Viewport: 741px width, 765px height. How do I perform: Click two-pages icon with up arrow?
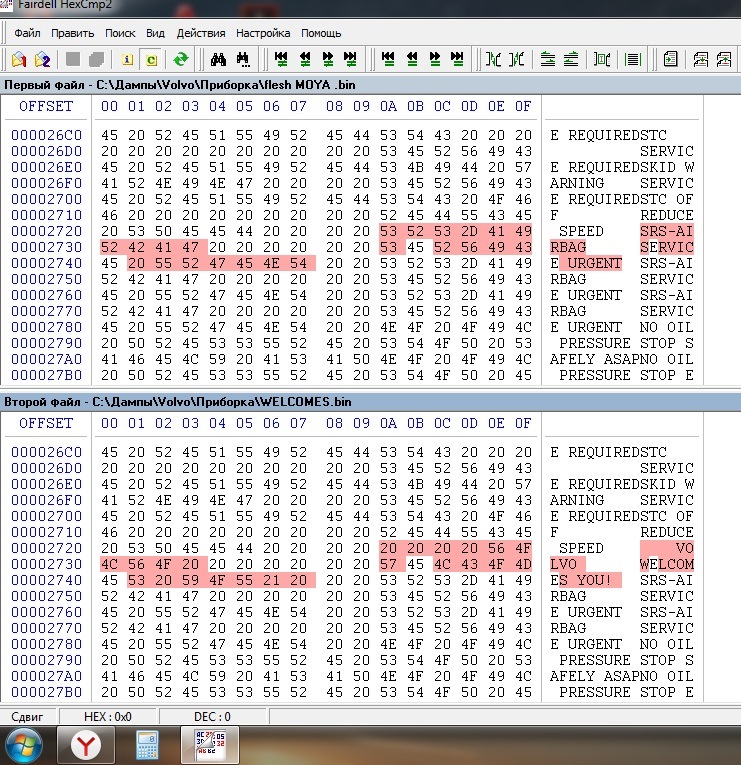coord(724,60)
